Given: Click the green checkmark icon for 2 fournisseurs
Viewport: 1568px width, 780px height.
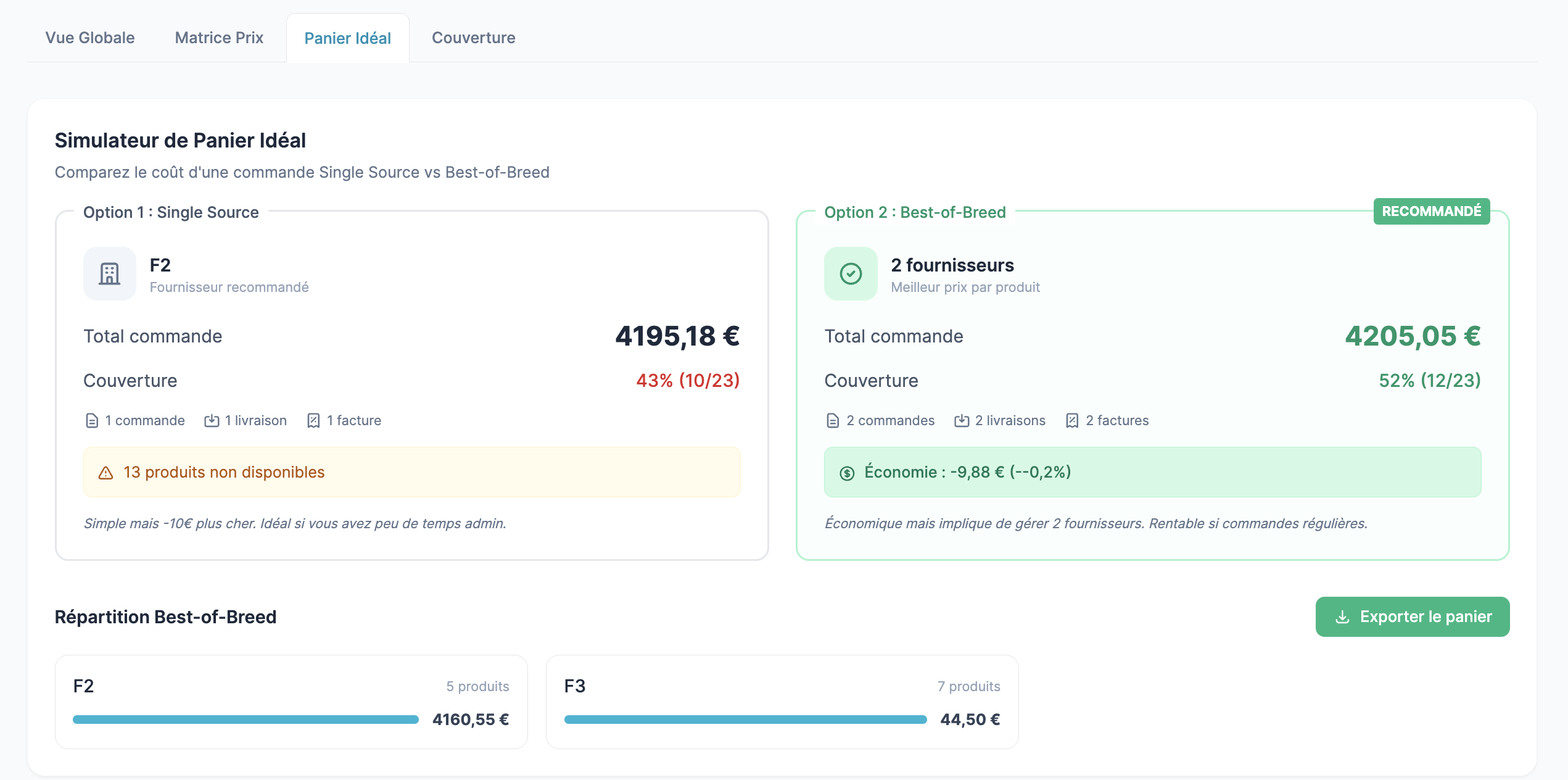Looking at the screenshot, I should point(851,273).
